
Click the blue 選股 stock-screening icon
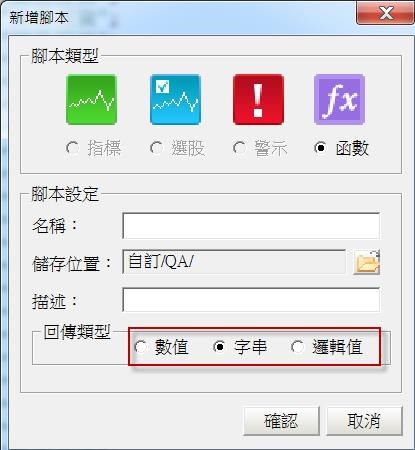175,100
